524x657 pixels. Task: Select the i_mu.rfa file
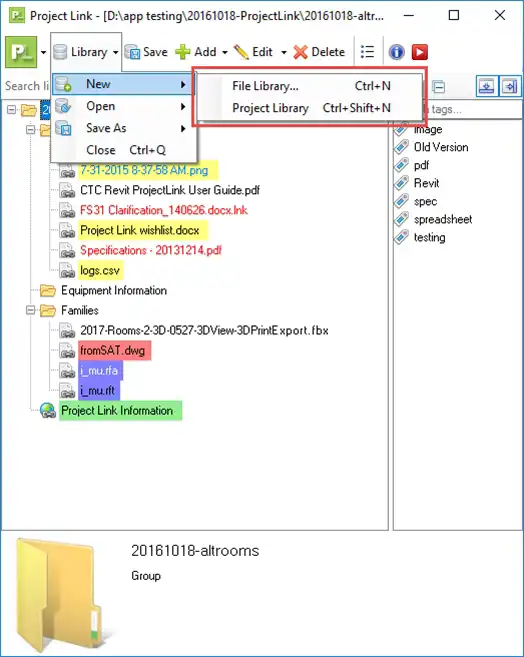[100, 371]
